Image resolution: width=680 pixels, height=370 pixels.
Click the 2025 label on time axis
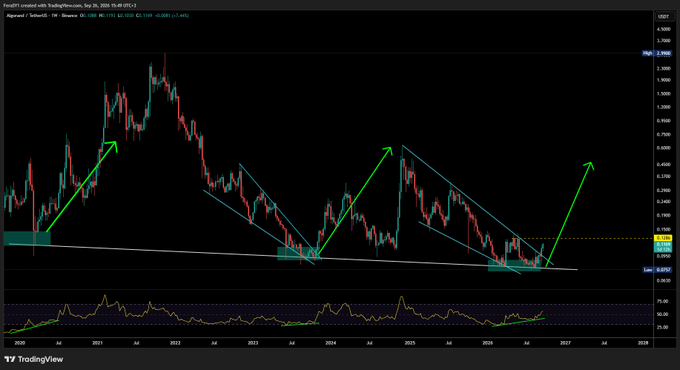[x=410, y=343]
